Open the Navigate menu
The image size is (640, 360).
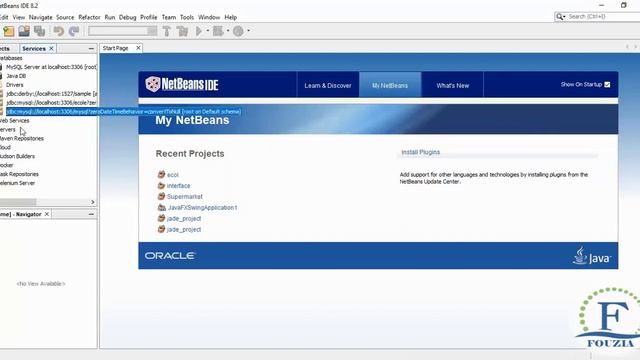pos(40,17)
